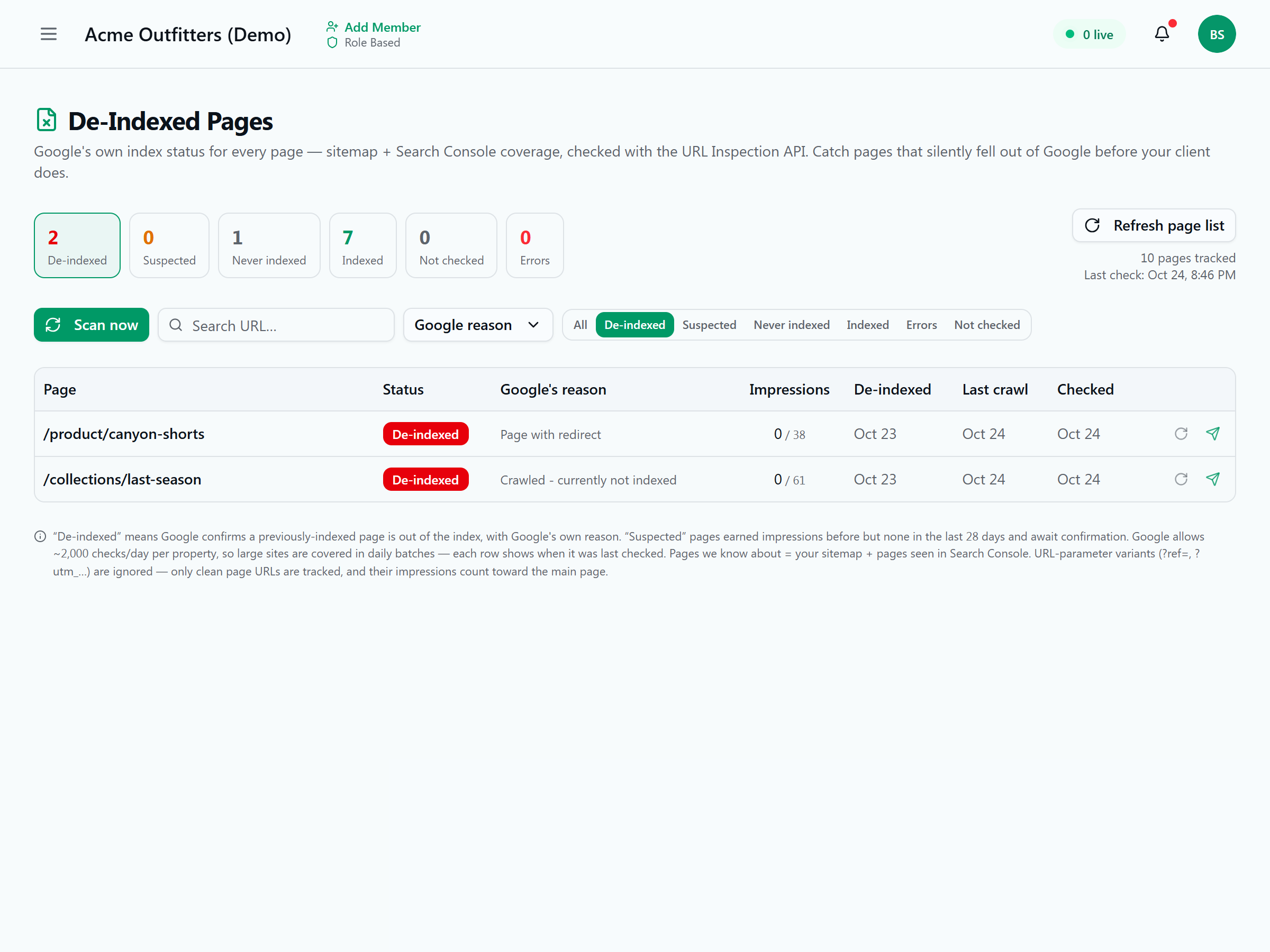Recheck the /collections/last-season row

coord(1181,479)
